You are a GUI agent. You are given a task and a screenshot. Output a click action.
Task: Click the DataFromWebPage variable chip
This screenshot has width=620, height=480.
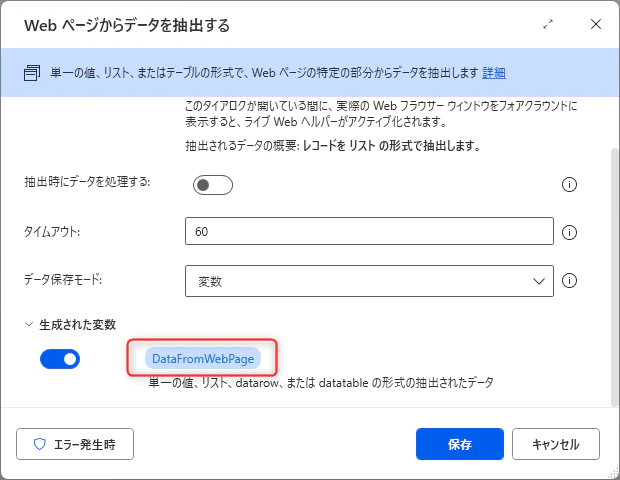203,359
